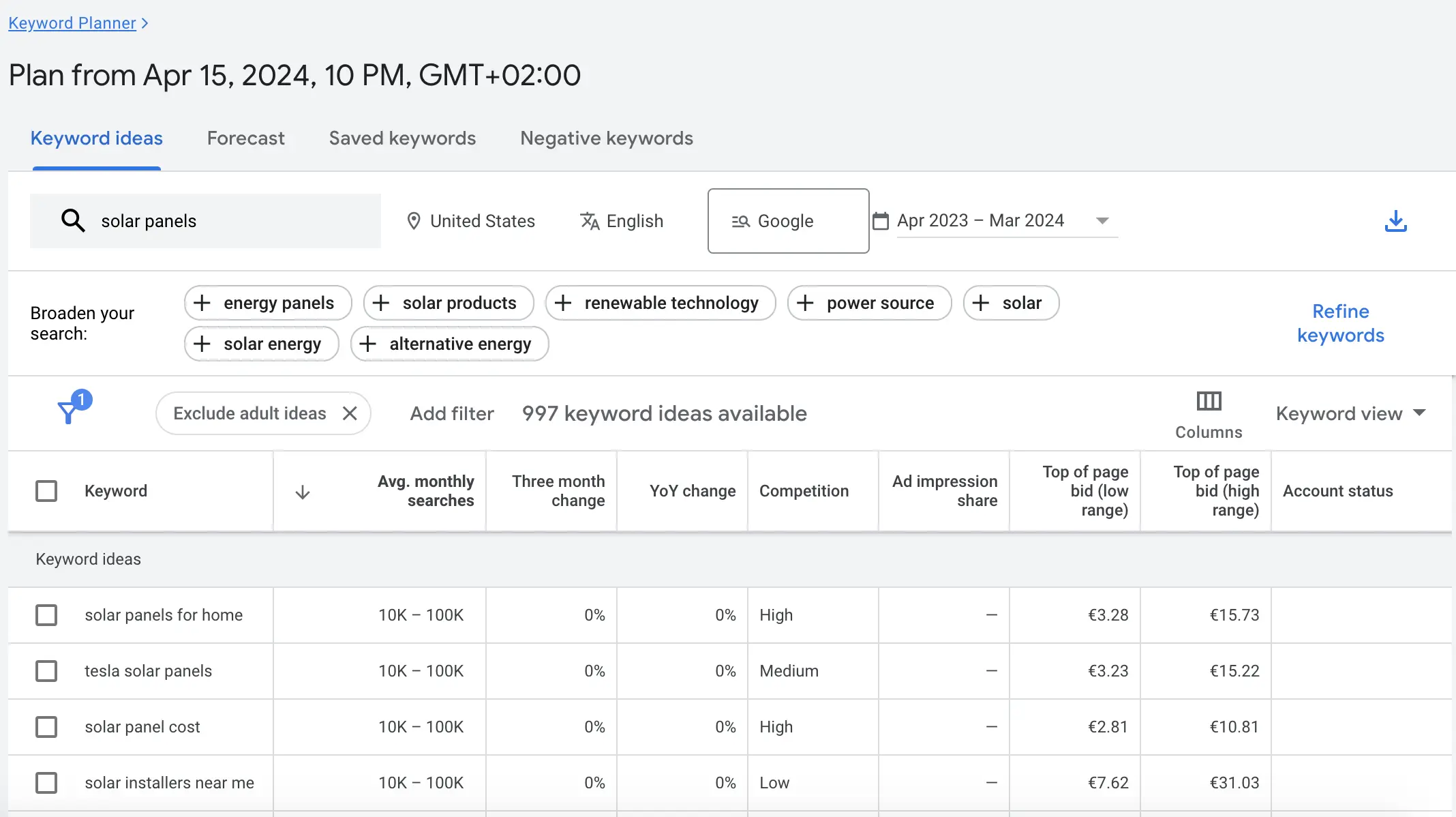
Task: Switch to the Forecast tab
Action: click(245, 138)
